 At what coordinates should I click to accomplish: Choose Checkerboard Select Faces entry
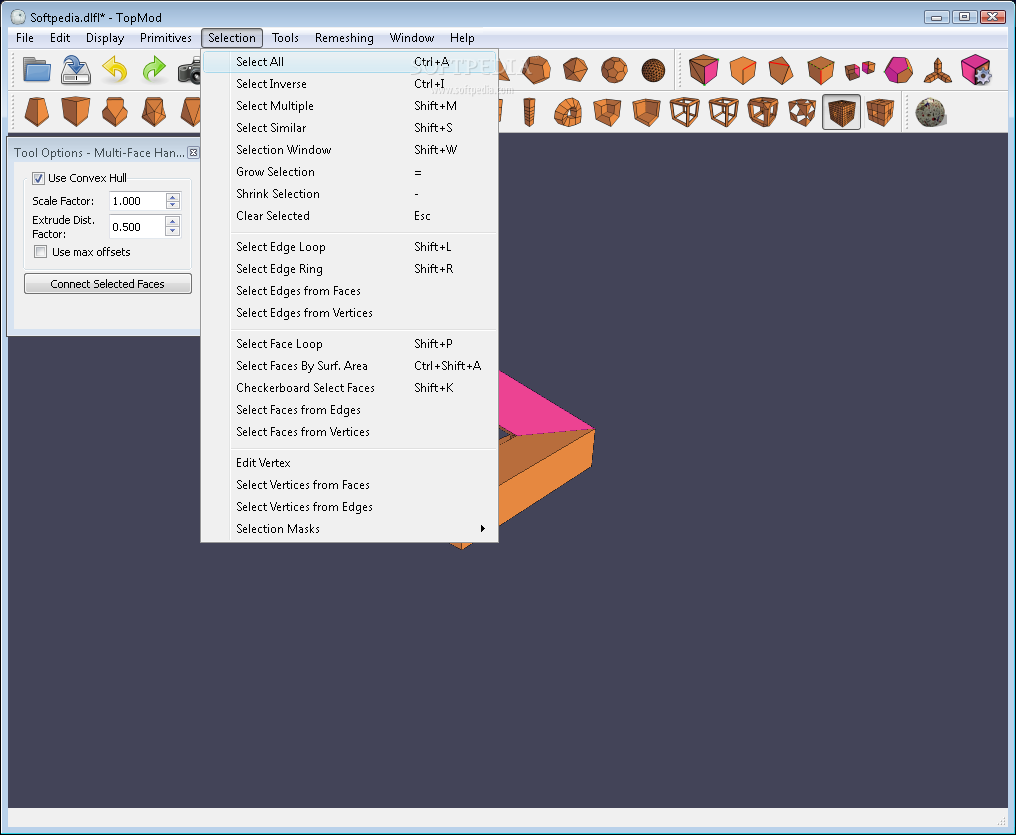[x=350, y=388]
